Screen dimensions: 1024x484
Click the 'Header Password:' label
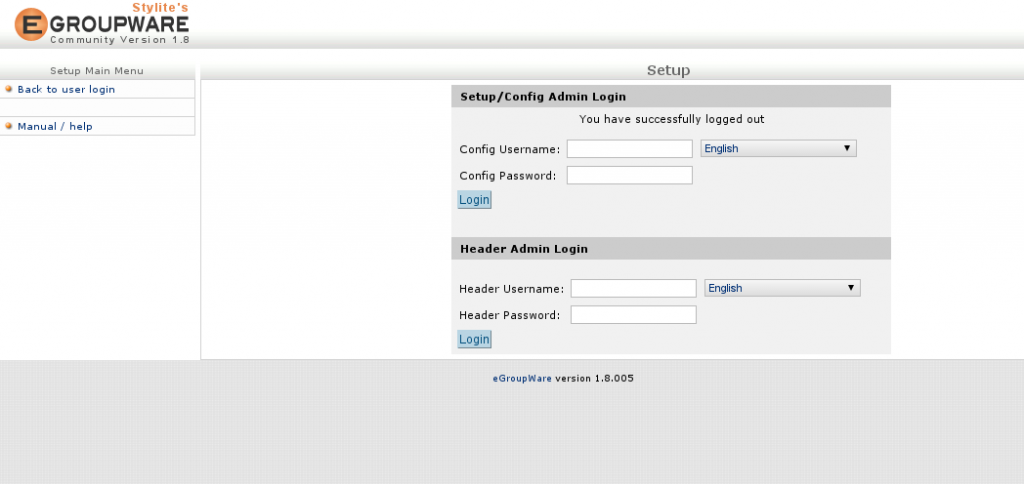pos(509,315)
